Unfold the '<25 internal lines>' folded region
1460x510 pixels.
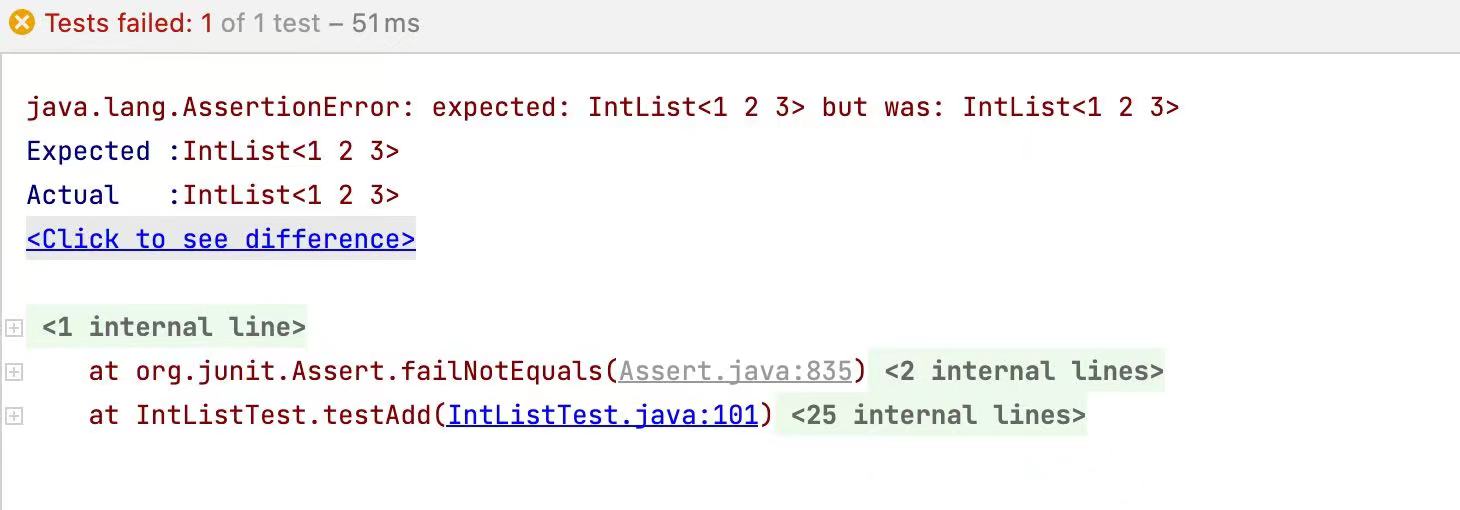pos(937,415)
